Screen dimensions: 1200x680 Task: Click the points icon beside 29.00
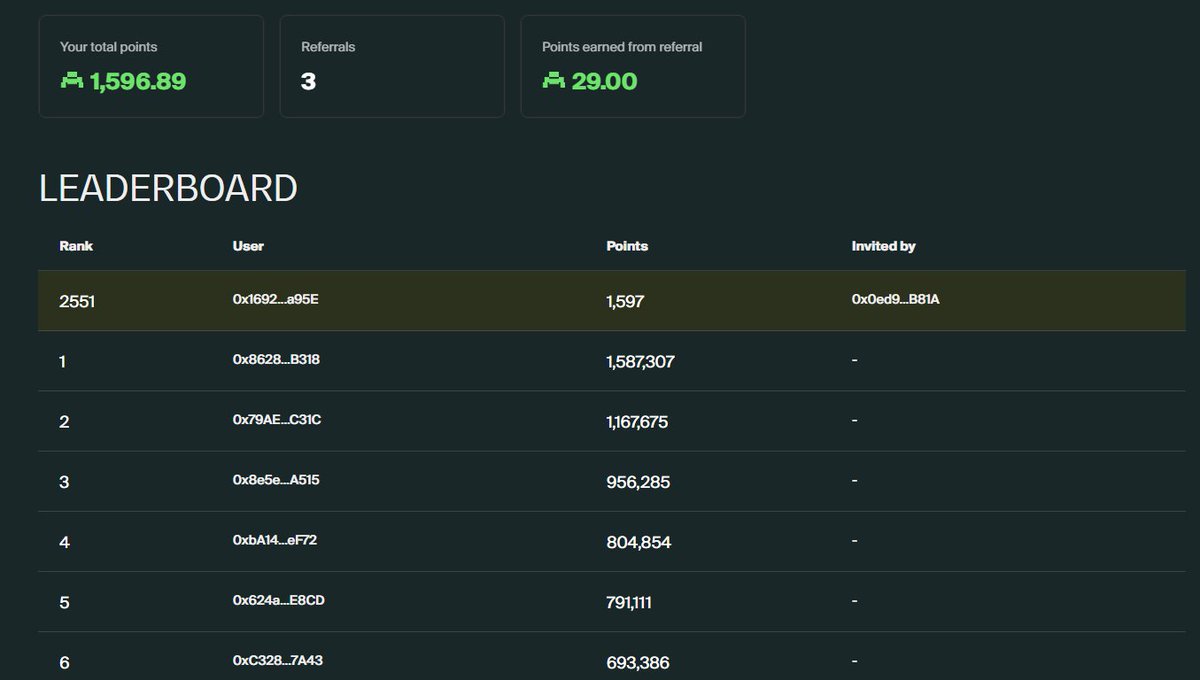(x=553, y=81)
